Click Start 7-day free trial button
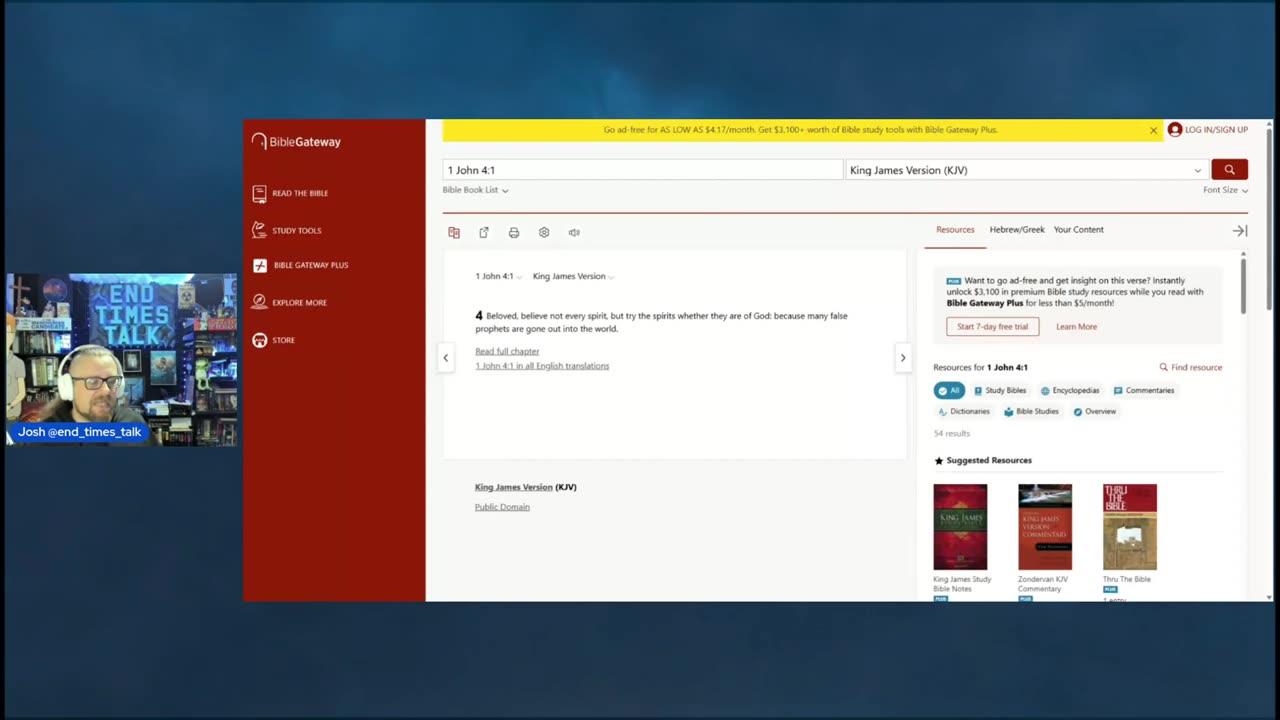Screen dimensions: 1280x720 (993, 327)
